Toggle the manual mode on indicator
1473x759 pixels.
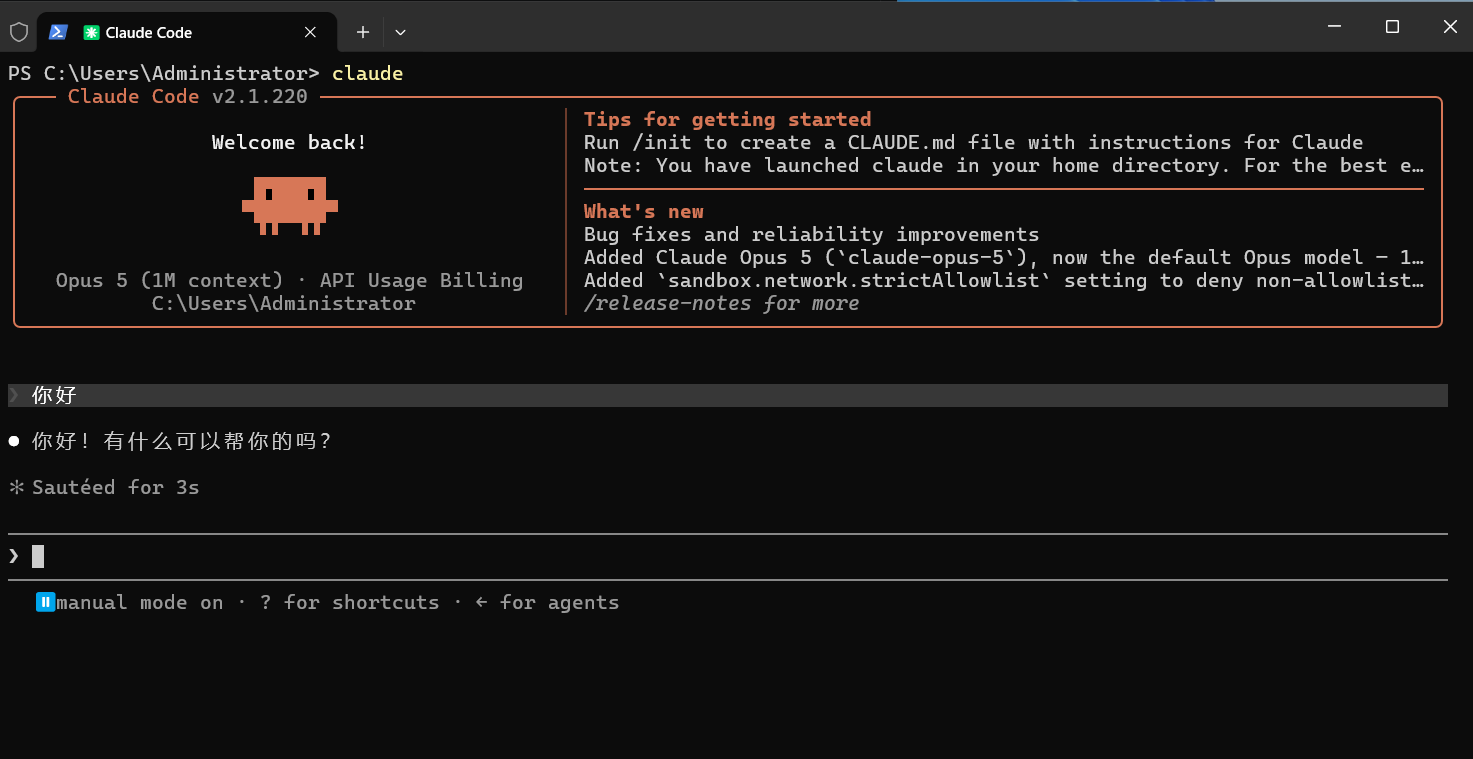point(139,602)
